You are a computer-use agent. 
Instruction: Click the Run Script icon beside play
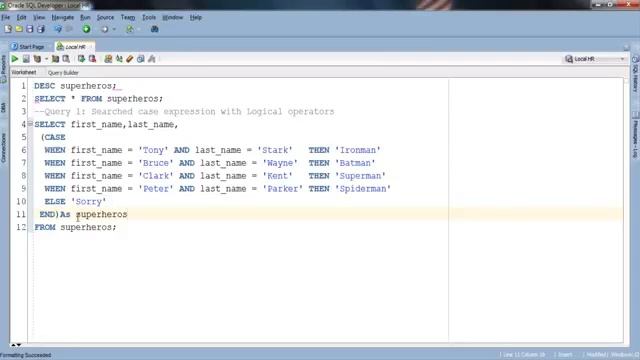26,59
